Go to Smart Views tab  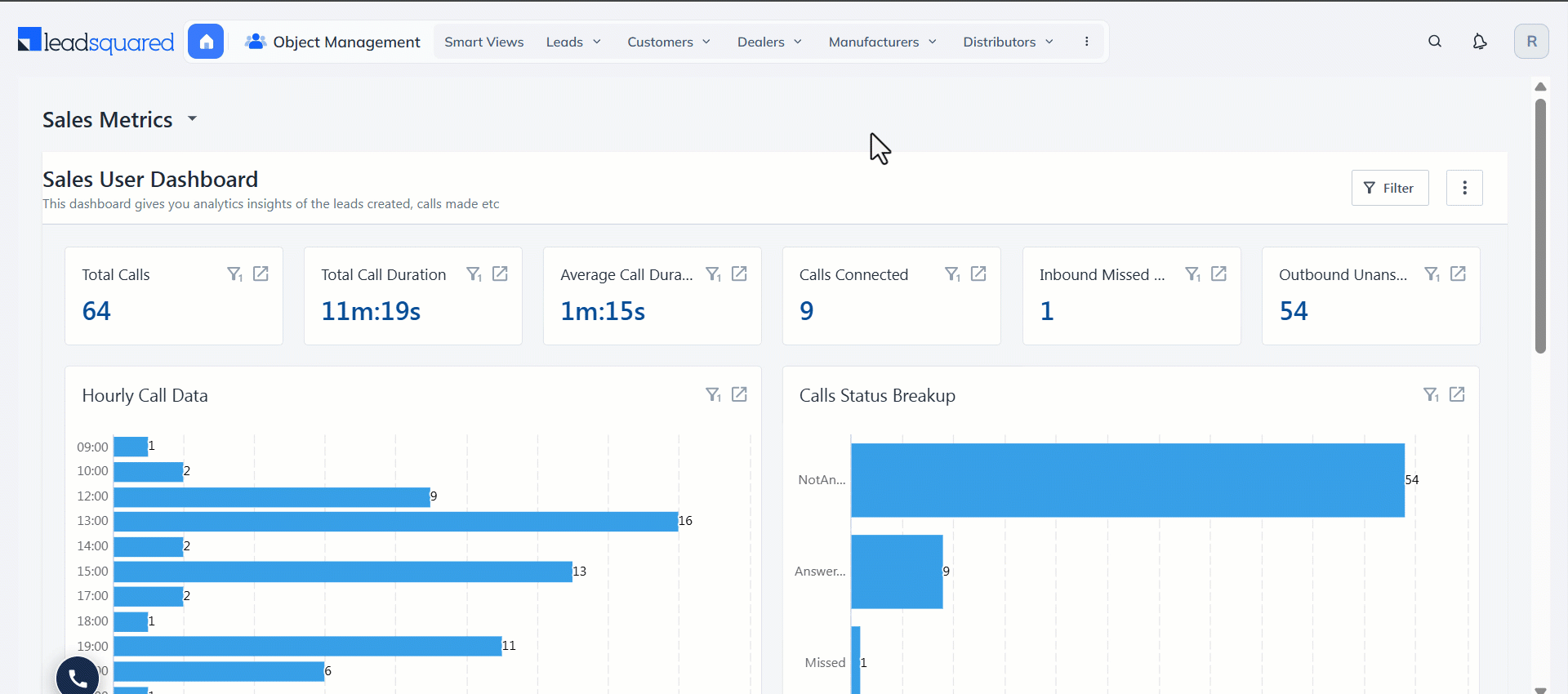[x=483, y=42]
